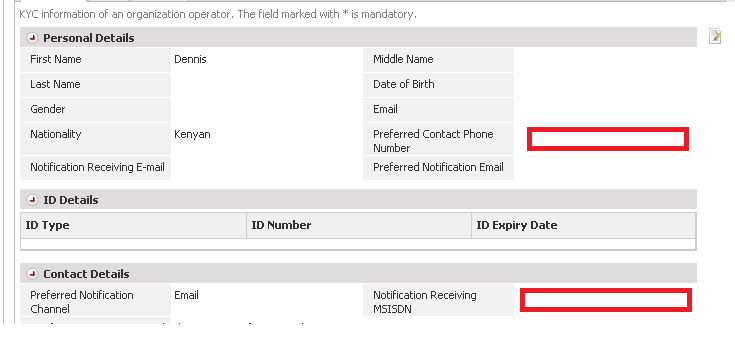Image resolution: width=735 pixels, height=360 pixels.
Task: Click the ID Details heading text
Action: (x=71, y=200)
